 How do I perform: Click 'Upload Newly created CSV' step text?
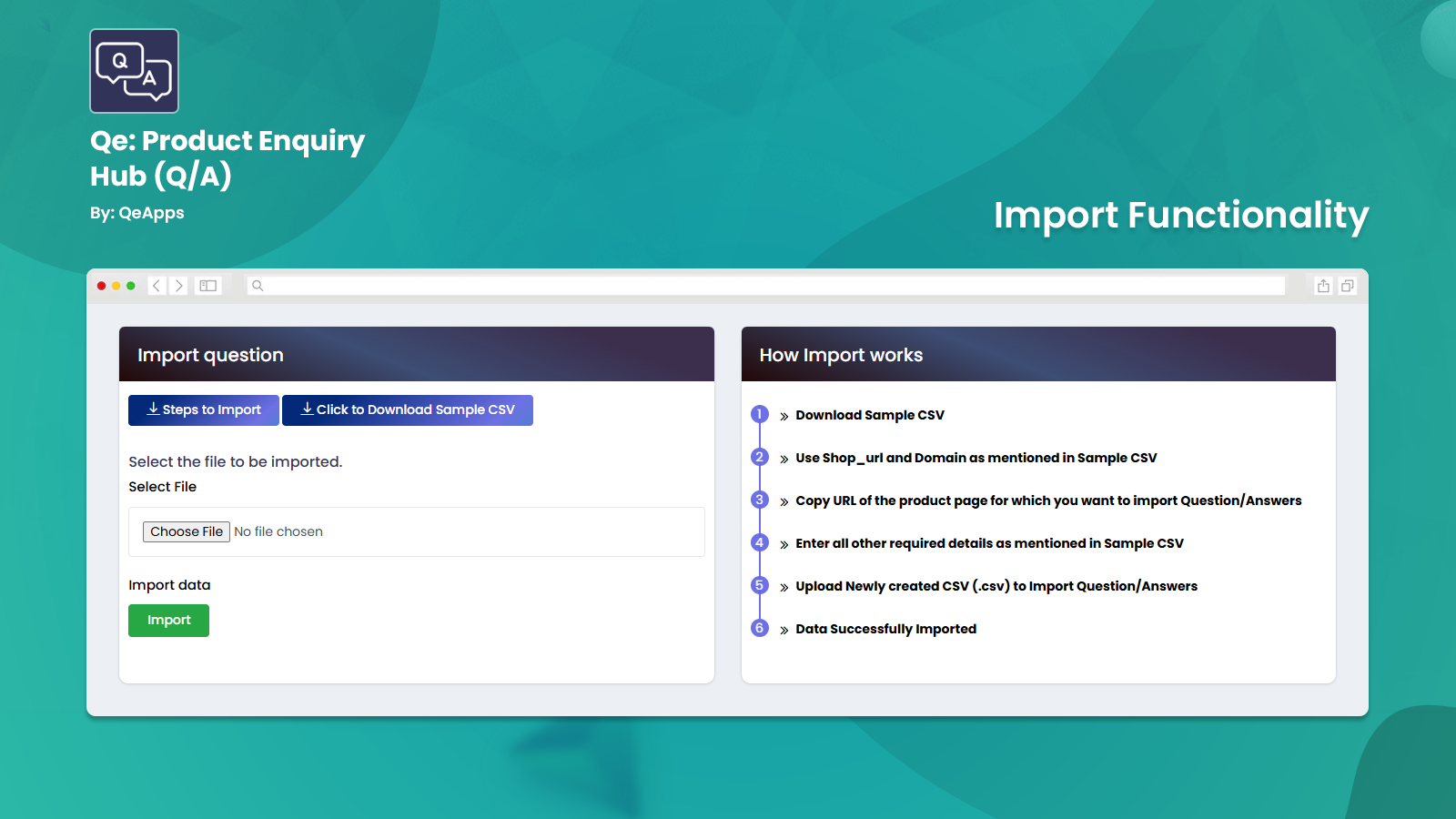(x=996, y=586)
